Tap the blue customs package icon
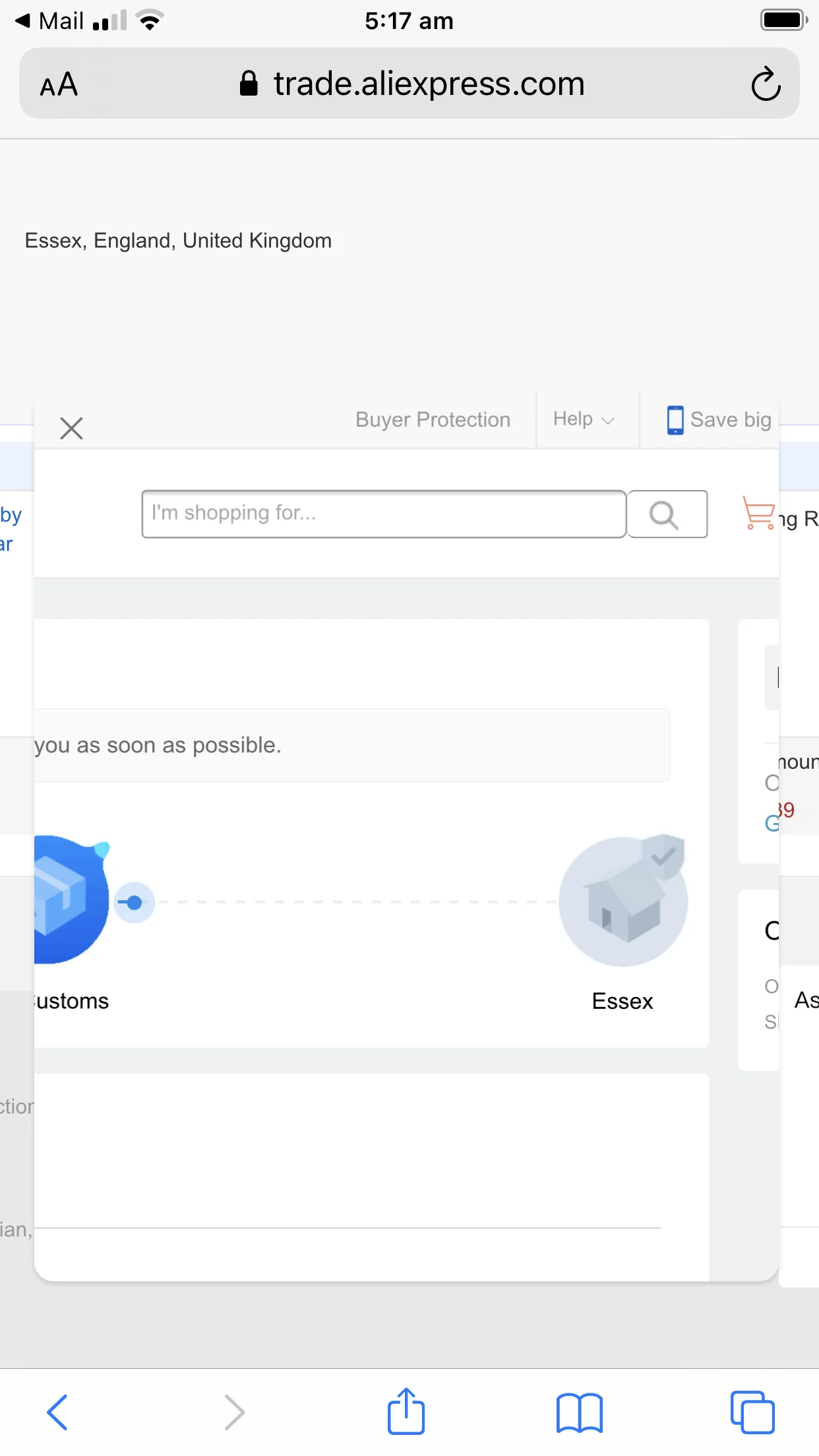Viewport: 819px width, 1456px height. coord(71,900)
